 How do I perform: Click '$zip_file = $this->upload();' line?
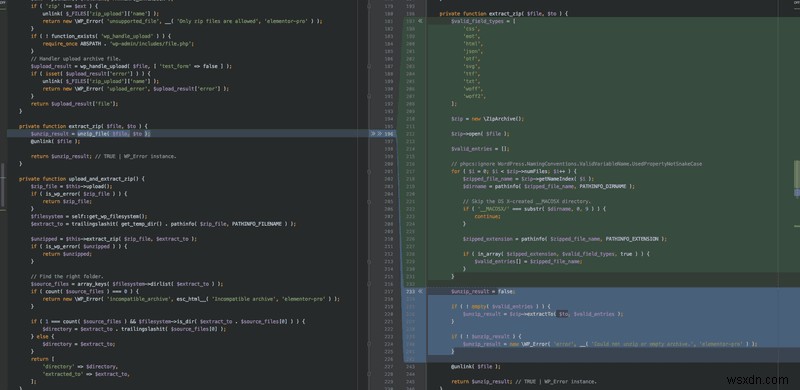click(71, 186)
